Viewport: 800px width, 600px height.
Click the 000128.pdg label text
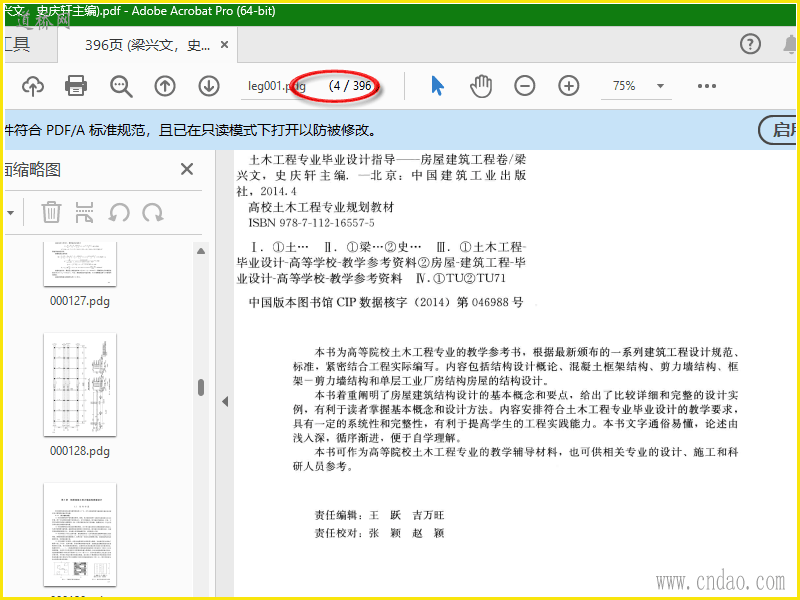point(80,451)
